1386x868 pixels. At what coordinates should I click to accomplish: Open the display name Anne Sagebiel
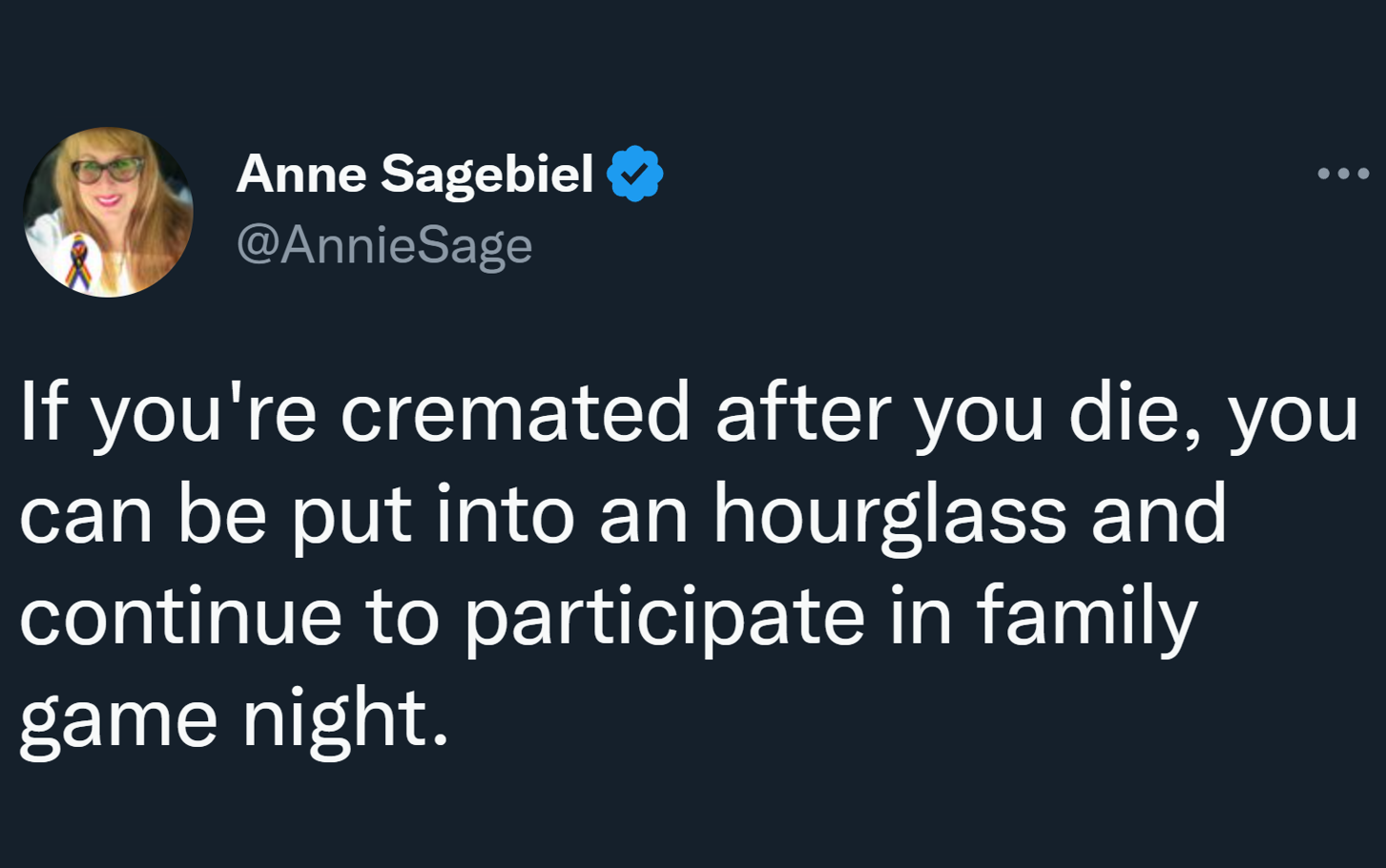[x=415, y=174]
